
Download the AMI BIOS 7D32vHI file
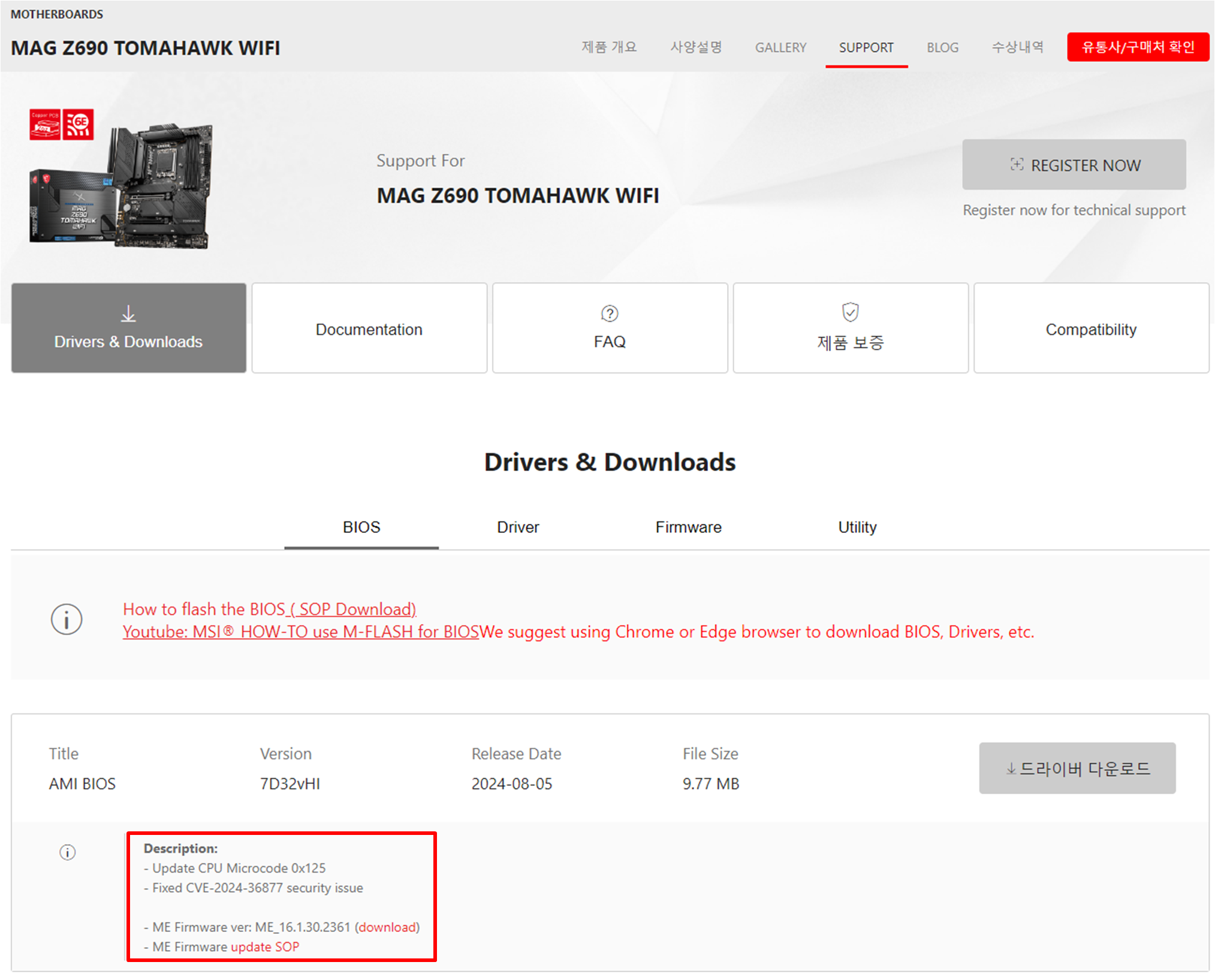(x=1077, y=768)
